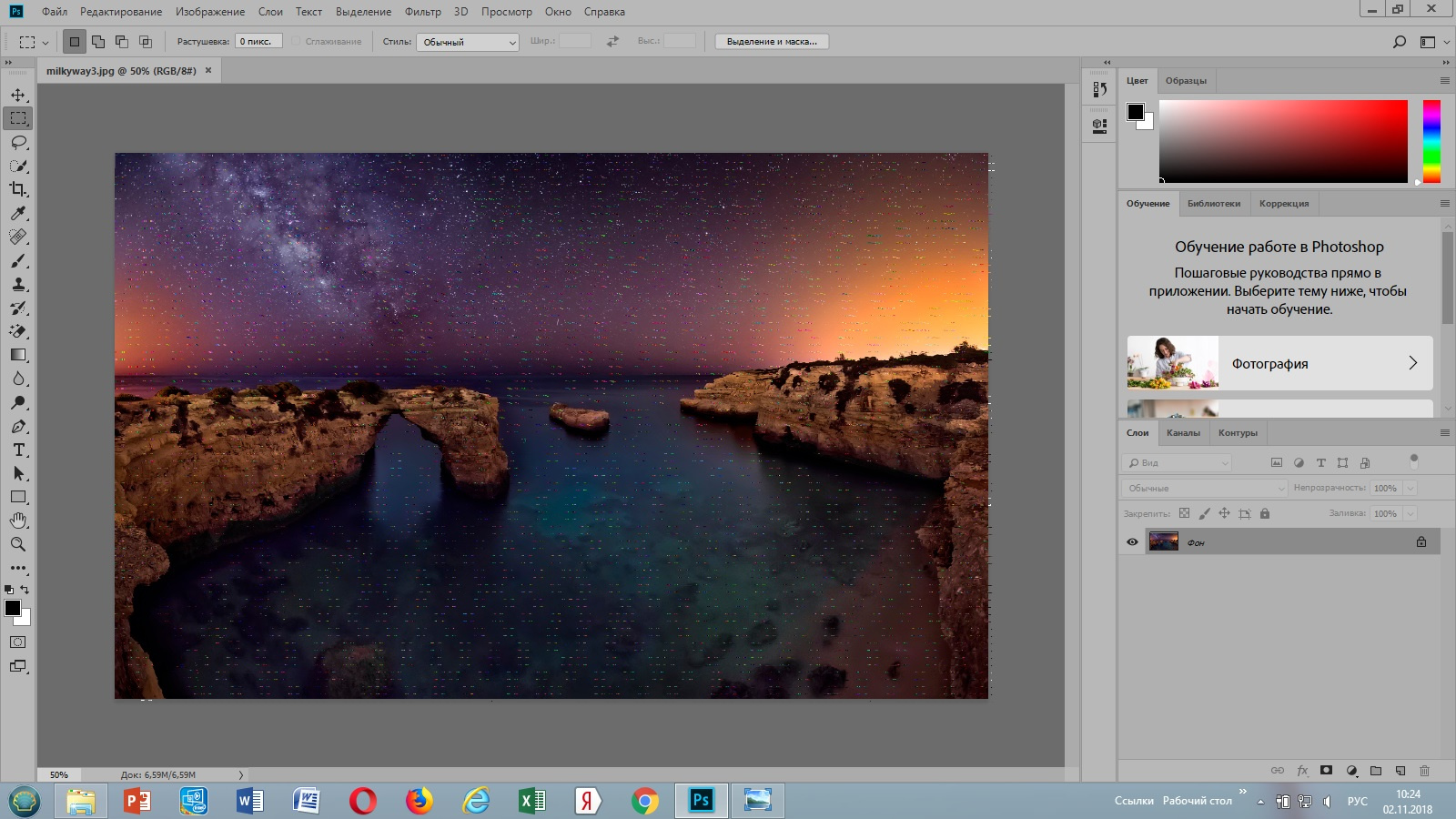
Task: Open the Стиль dropdown
Action: [x=467, y=42]
